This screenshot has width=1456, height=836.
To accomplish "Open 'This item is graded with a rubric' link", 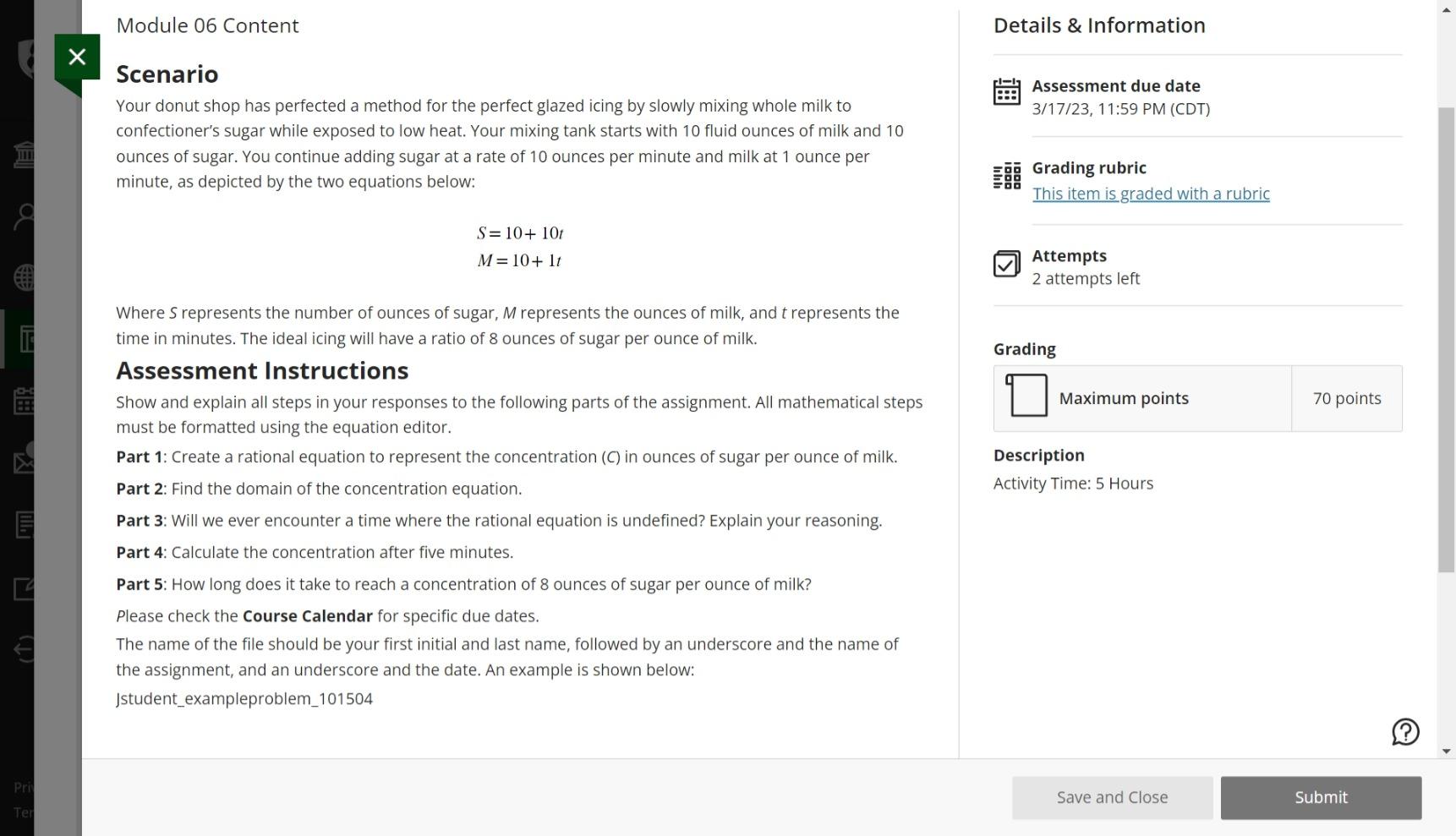I will click(x=1150, y=194).
